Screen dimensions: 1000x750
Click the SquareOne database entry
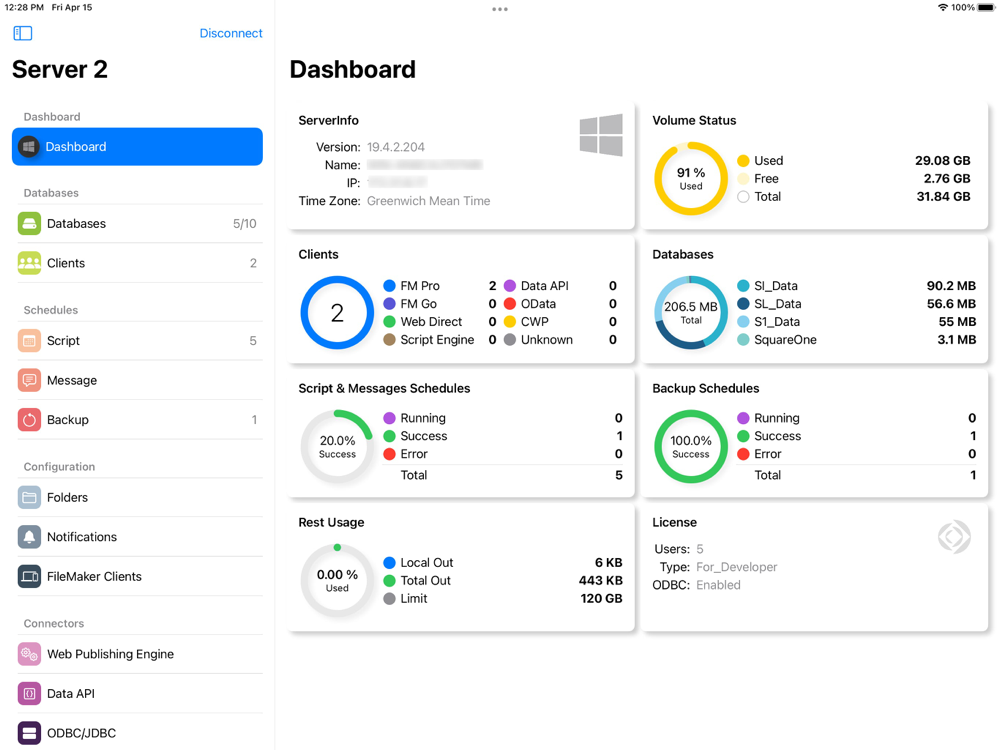857,340
